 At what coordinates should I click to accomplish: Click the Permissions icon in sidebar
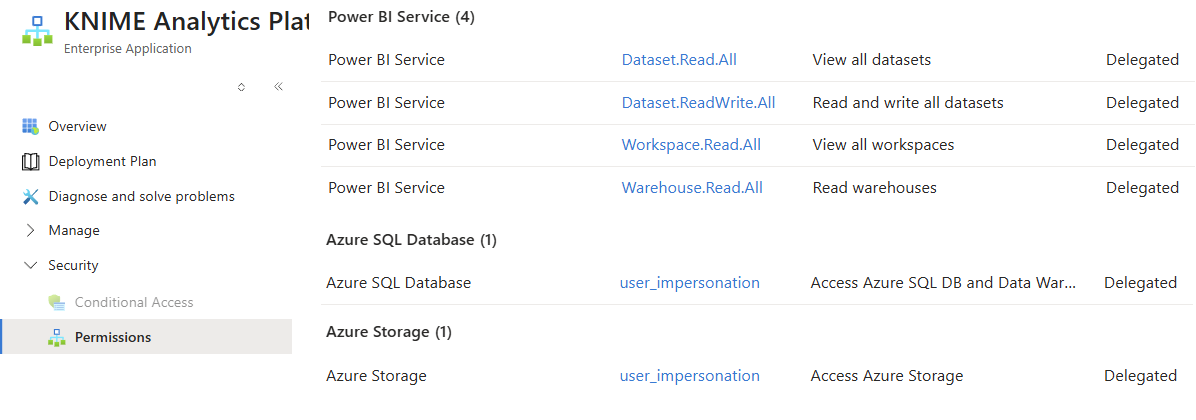[57, 337]
